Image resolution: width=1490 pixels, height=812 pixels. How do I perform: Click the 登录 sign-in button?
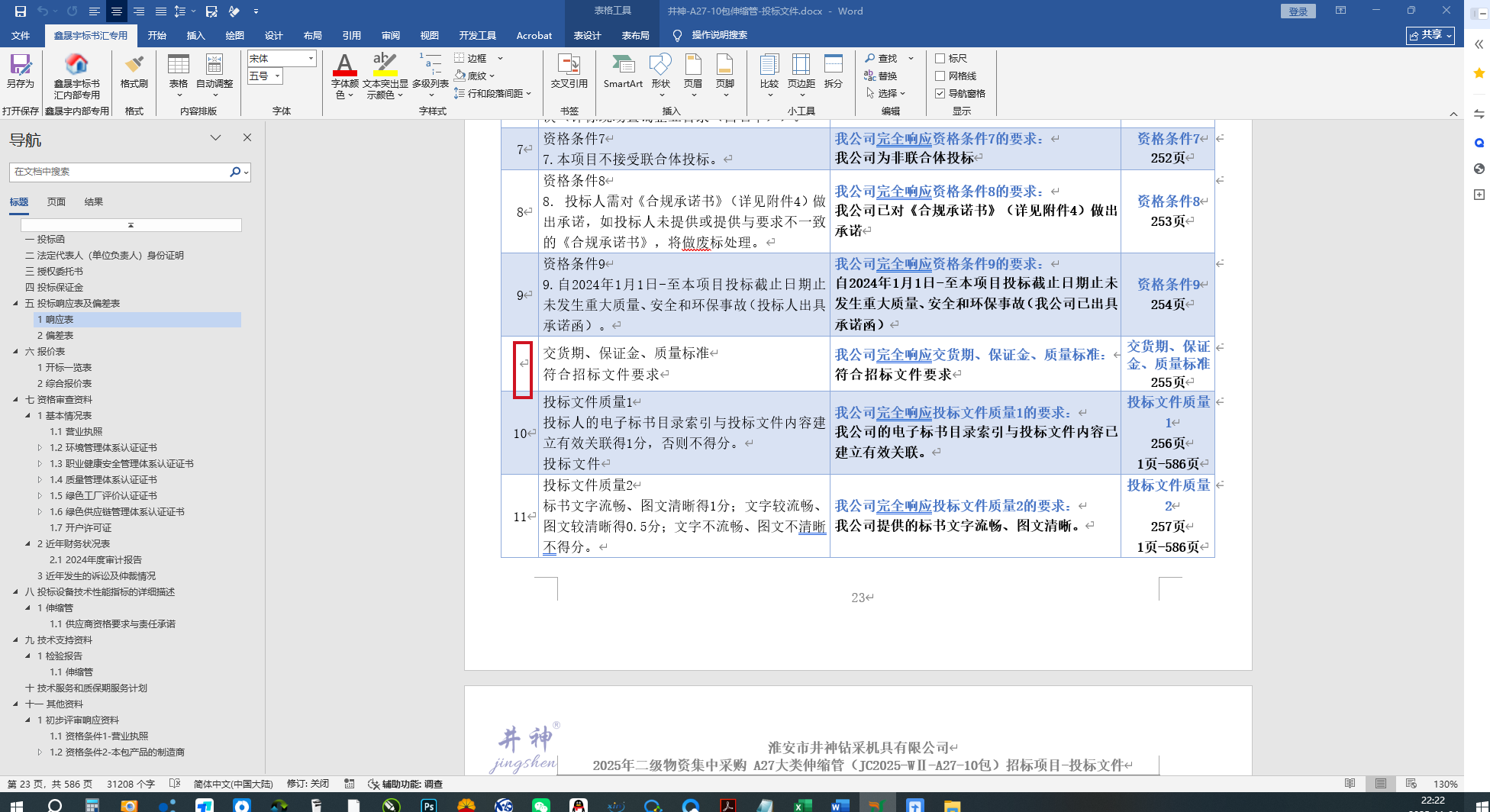1298,11
